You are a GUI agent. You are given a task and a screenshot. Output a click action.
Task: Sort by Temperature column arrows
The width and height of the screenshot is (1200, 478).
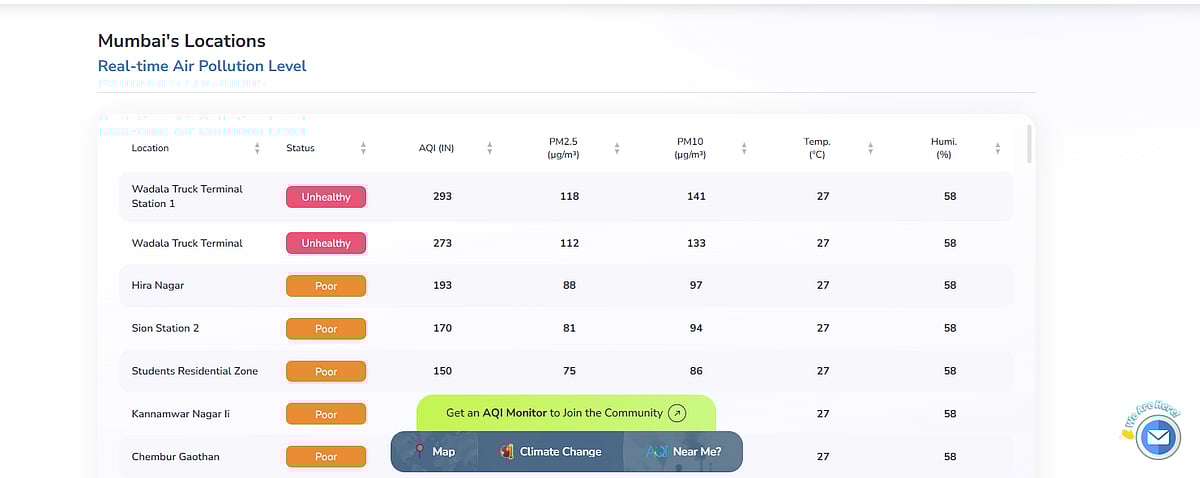click(870, 148)
